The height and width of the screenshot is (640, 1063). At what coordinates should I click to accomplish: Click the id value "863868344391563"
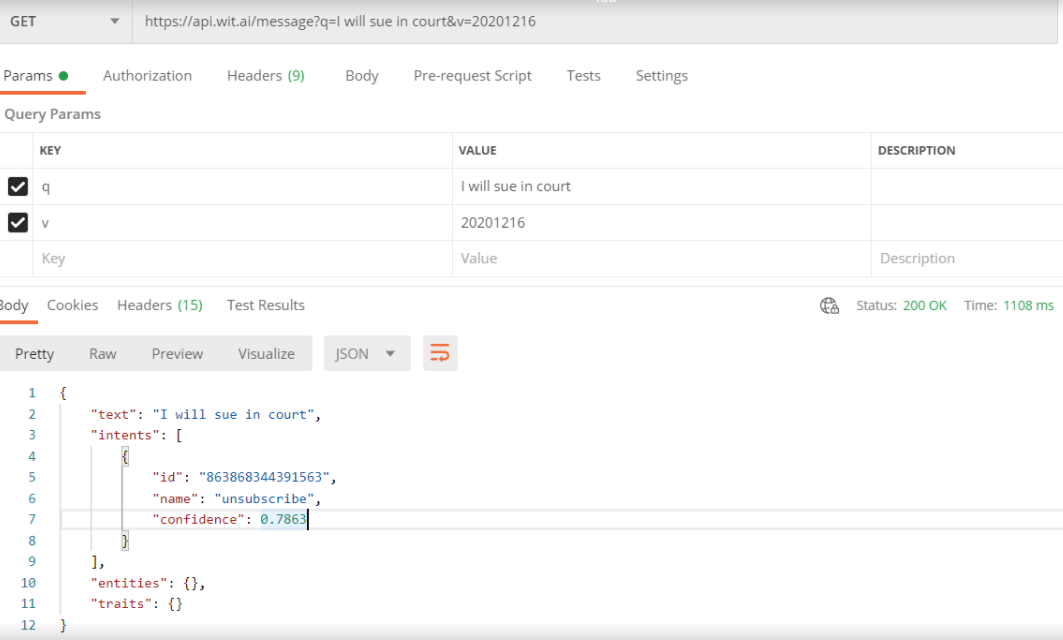(264, 477)
